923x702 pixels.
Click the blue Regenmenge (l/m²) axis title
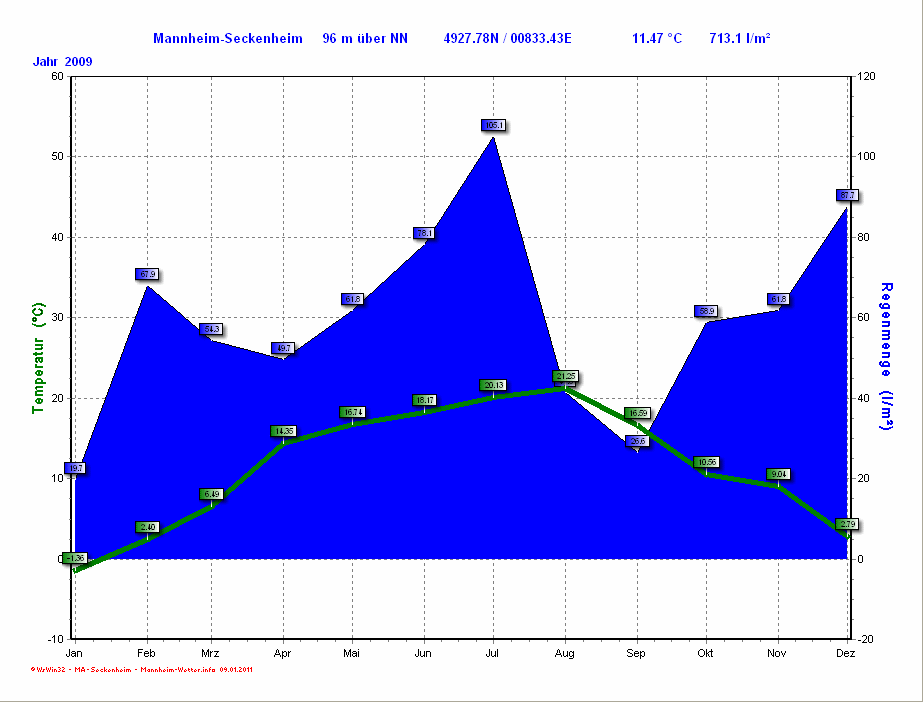click(x=885, y=356)
